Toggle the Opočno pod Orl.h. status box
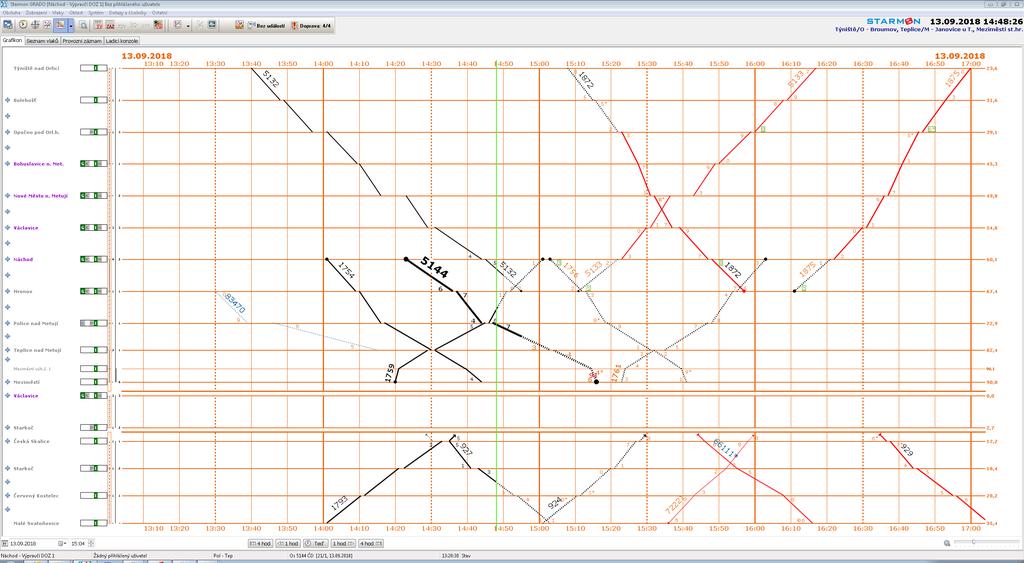 point(94,132)
